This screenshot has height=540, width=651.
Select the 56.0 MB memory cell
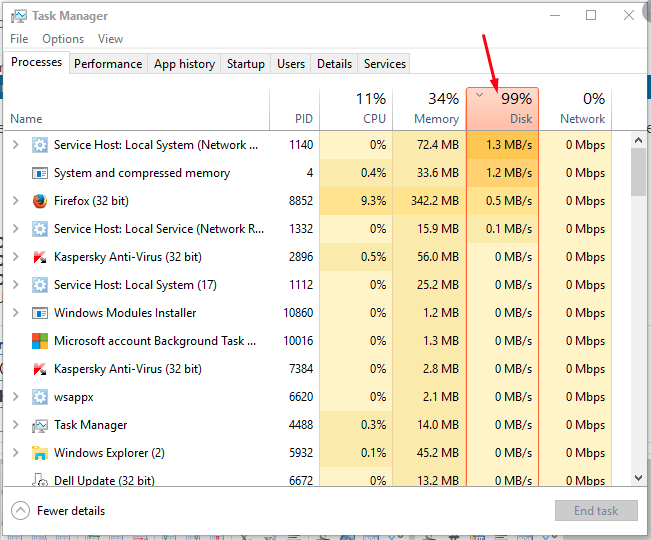(x=429, y=257)
